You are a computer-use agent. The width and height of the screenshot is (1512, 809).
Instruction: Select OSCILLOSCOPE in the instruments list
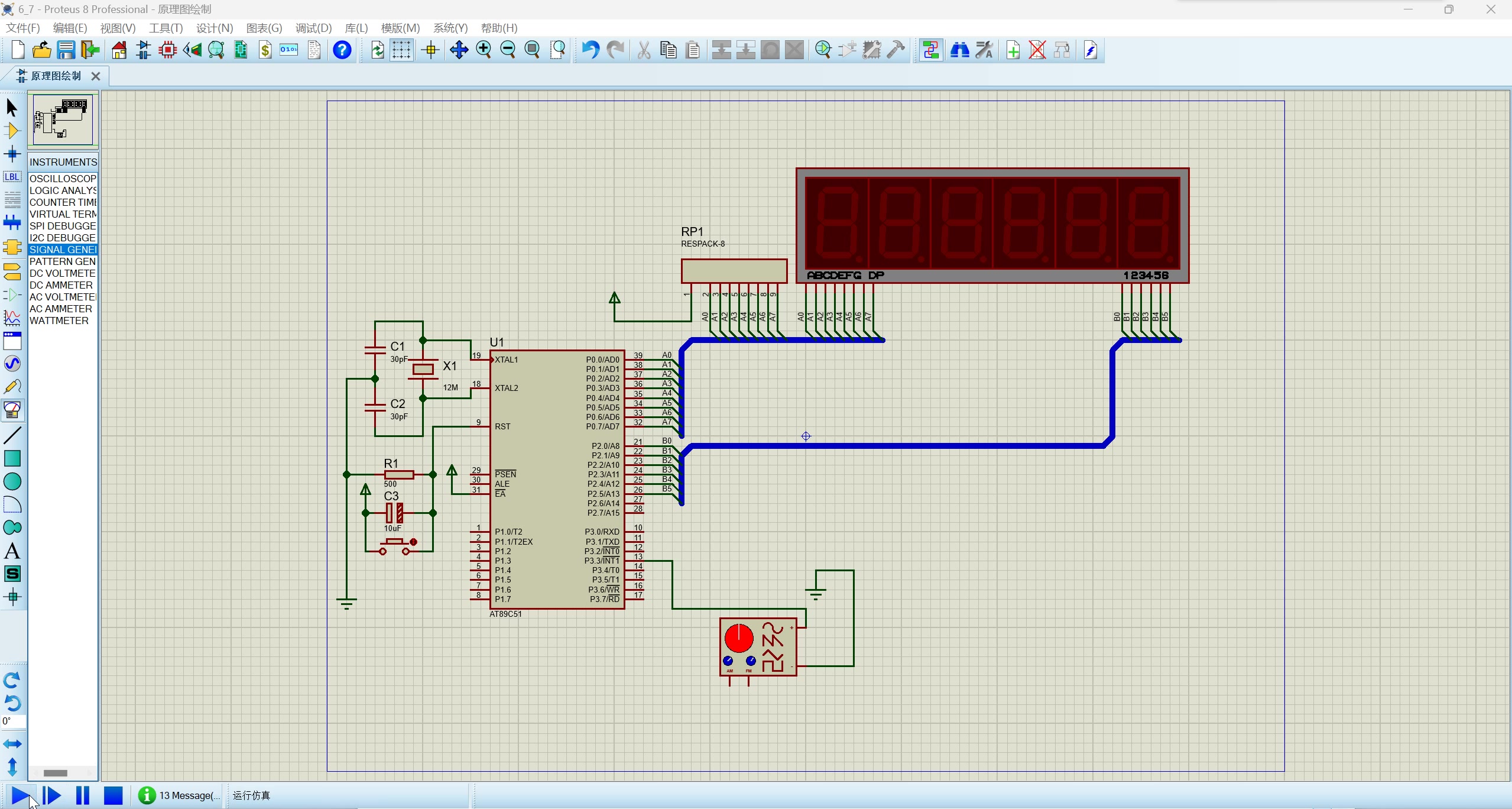[62, 179]
